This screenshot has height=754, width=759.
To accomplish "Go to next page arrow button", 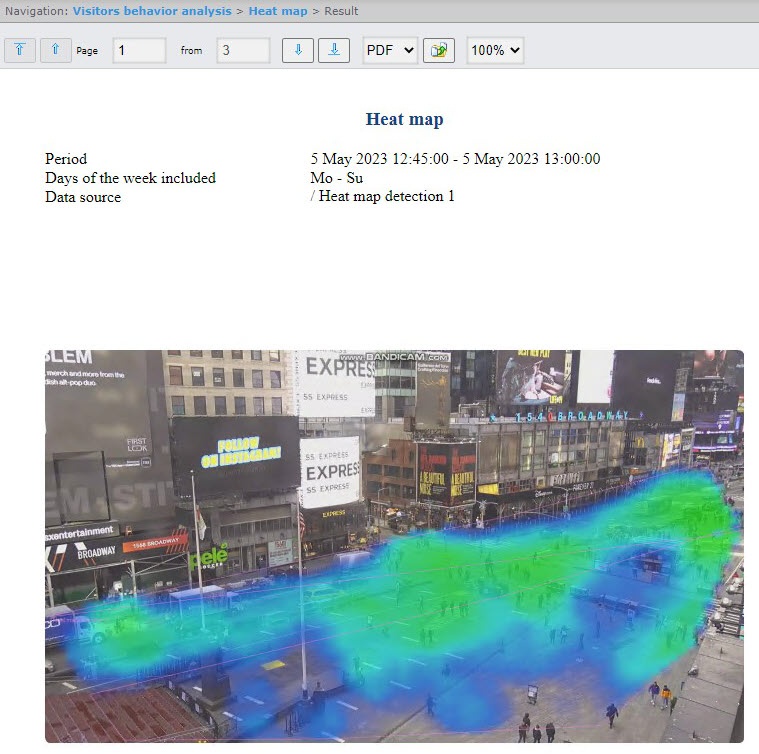I will pyautogui.click(x=298, y=50).
